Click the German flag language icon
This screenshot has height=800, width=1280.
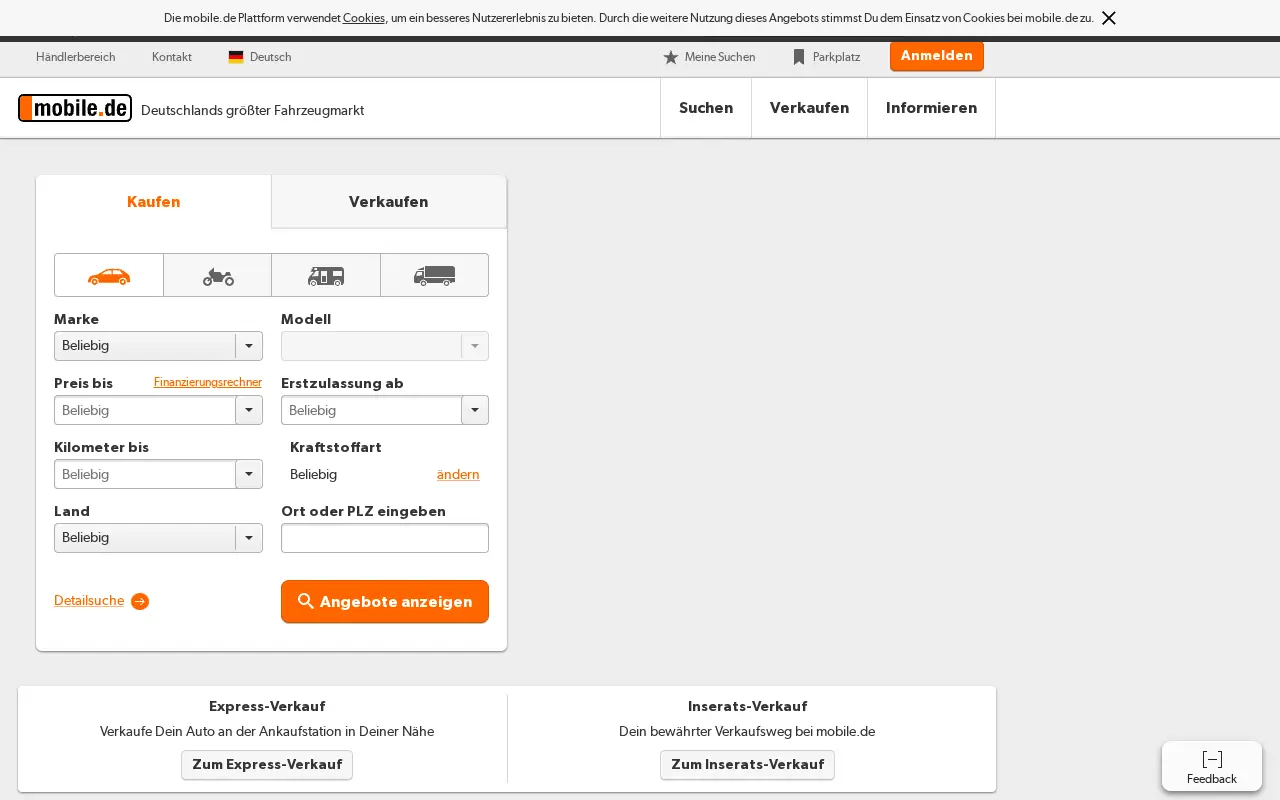(236, 57)
